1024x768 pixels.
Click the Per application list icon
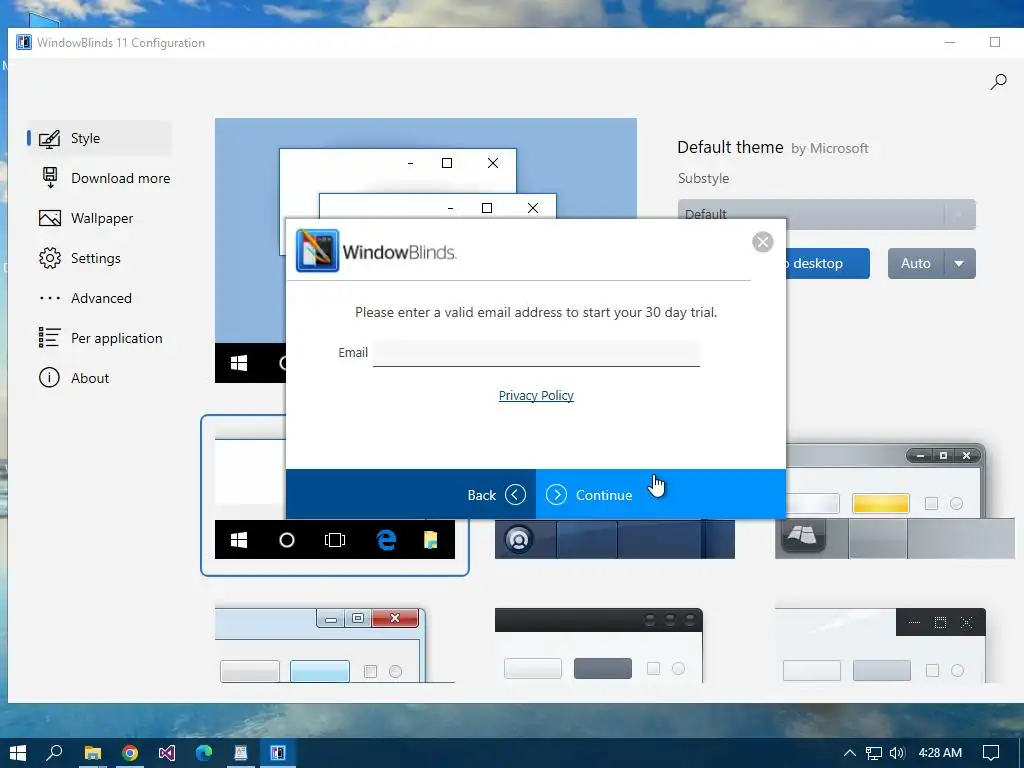pyautogui.click(x=50, y=338)
